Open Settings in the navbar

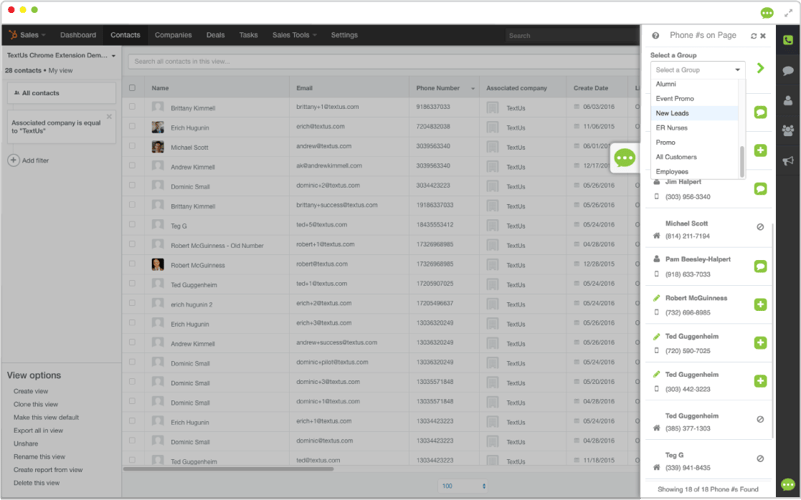344,35
